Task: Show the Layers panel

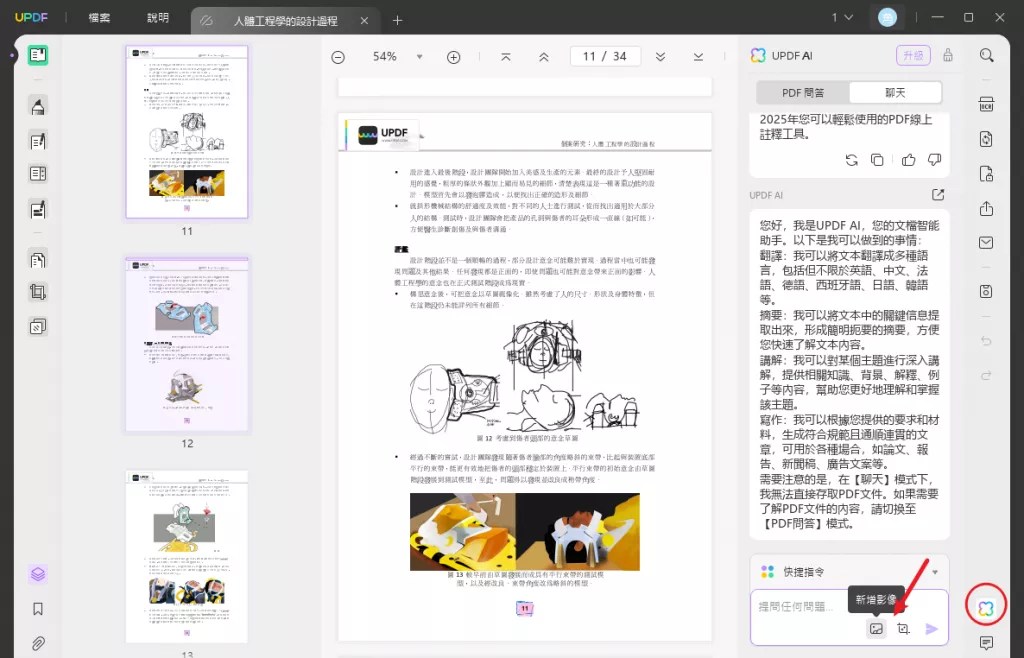Action: click(x=38, y=574)
